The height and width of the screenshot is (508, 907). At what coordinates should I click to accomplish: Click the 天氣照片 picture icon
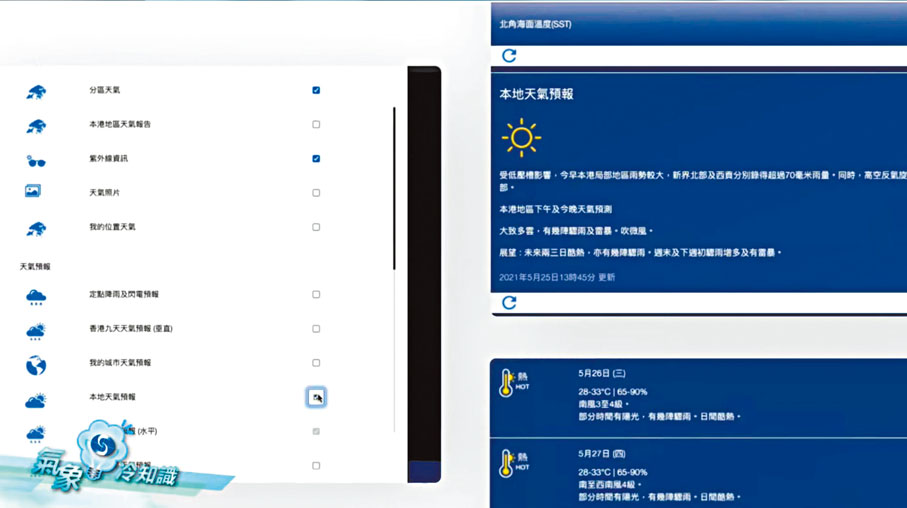[x=33, y=192]
